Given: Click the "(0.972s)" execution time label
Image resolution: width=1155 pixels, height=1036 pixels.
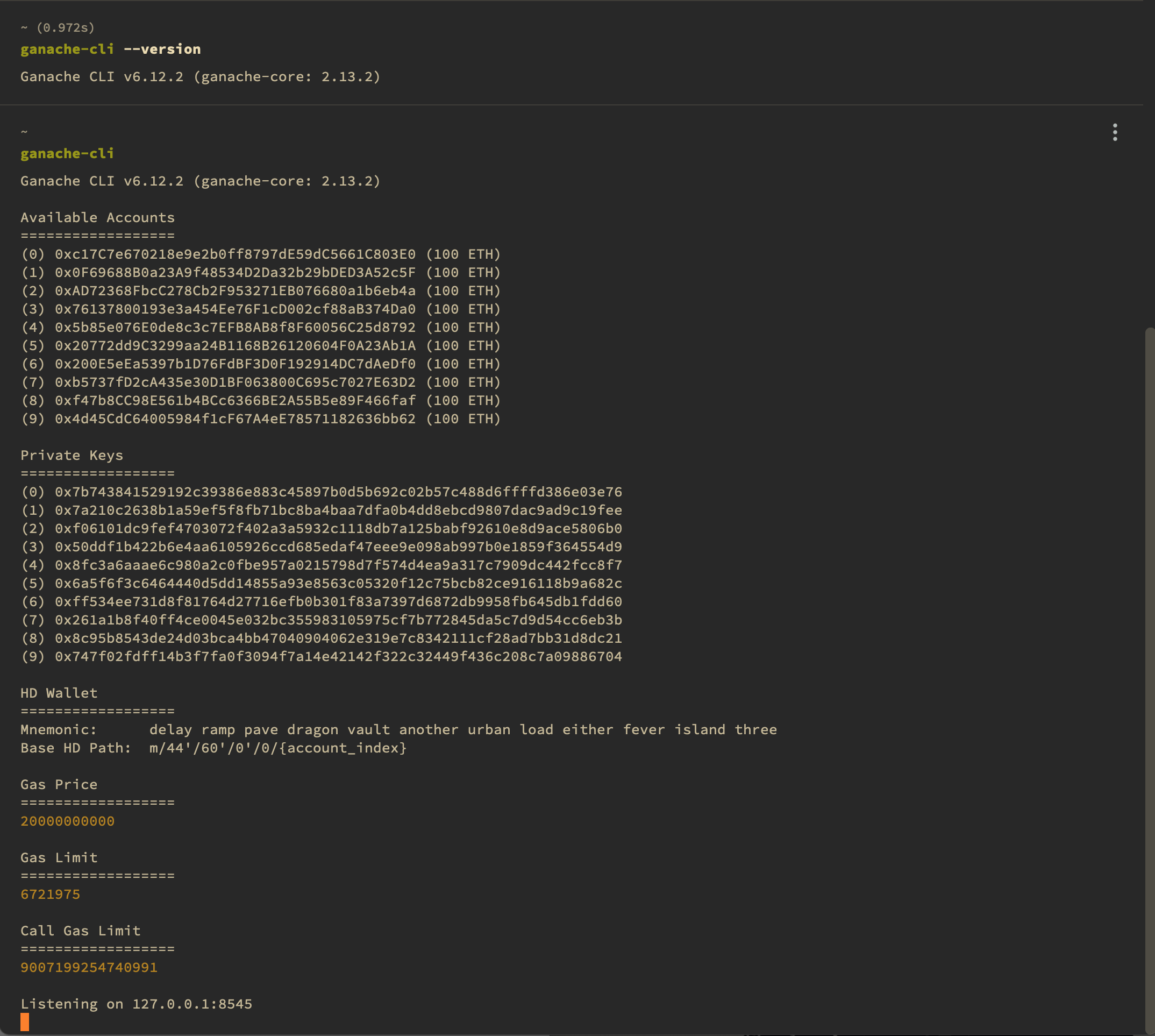Looking at the screenshot, I should tap(66, 28).
